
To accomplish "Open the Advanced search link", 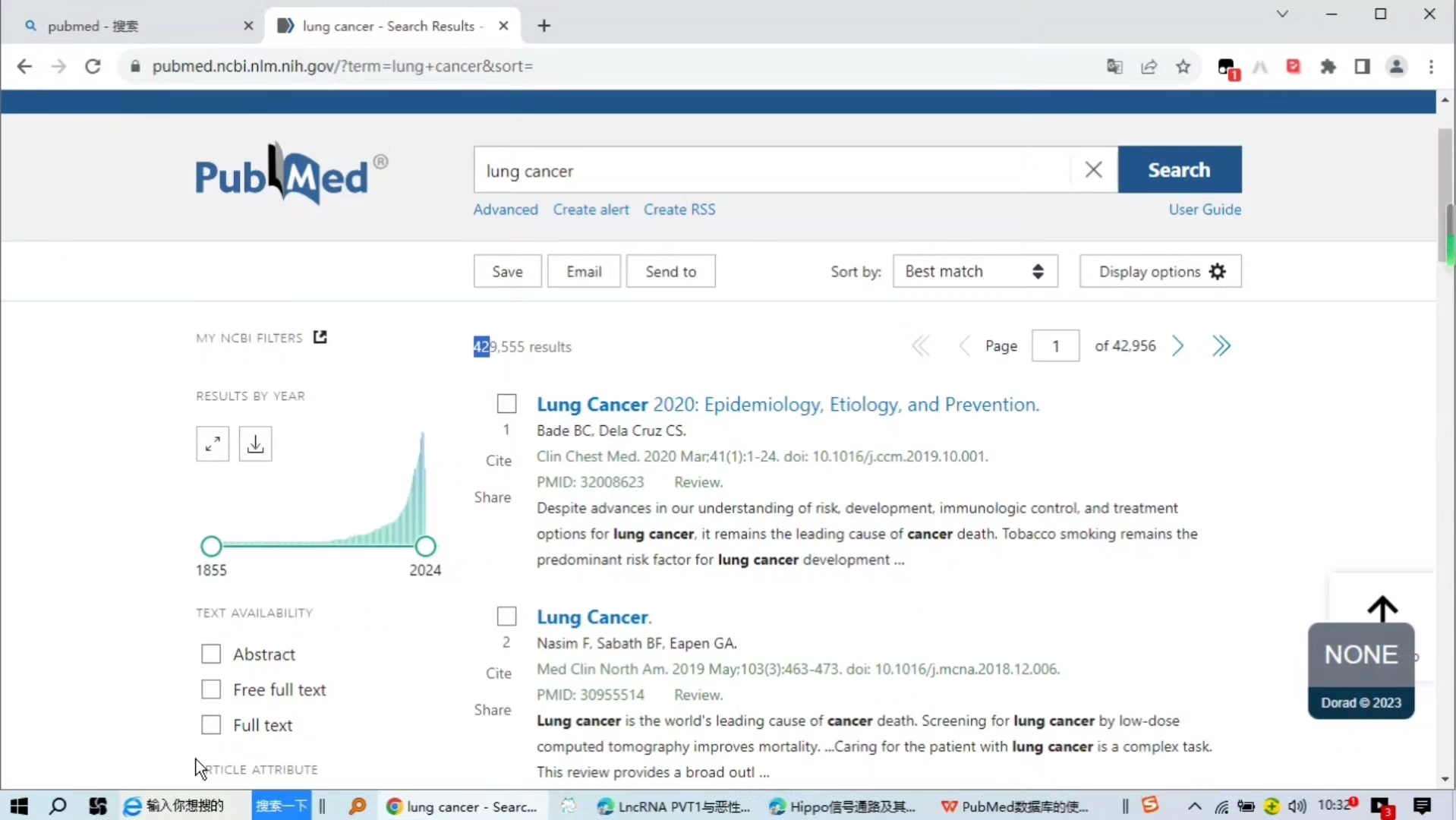I will pos(506,210).
